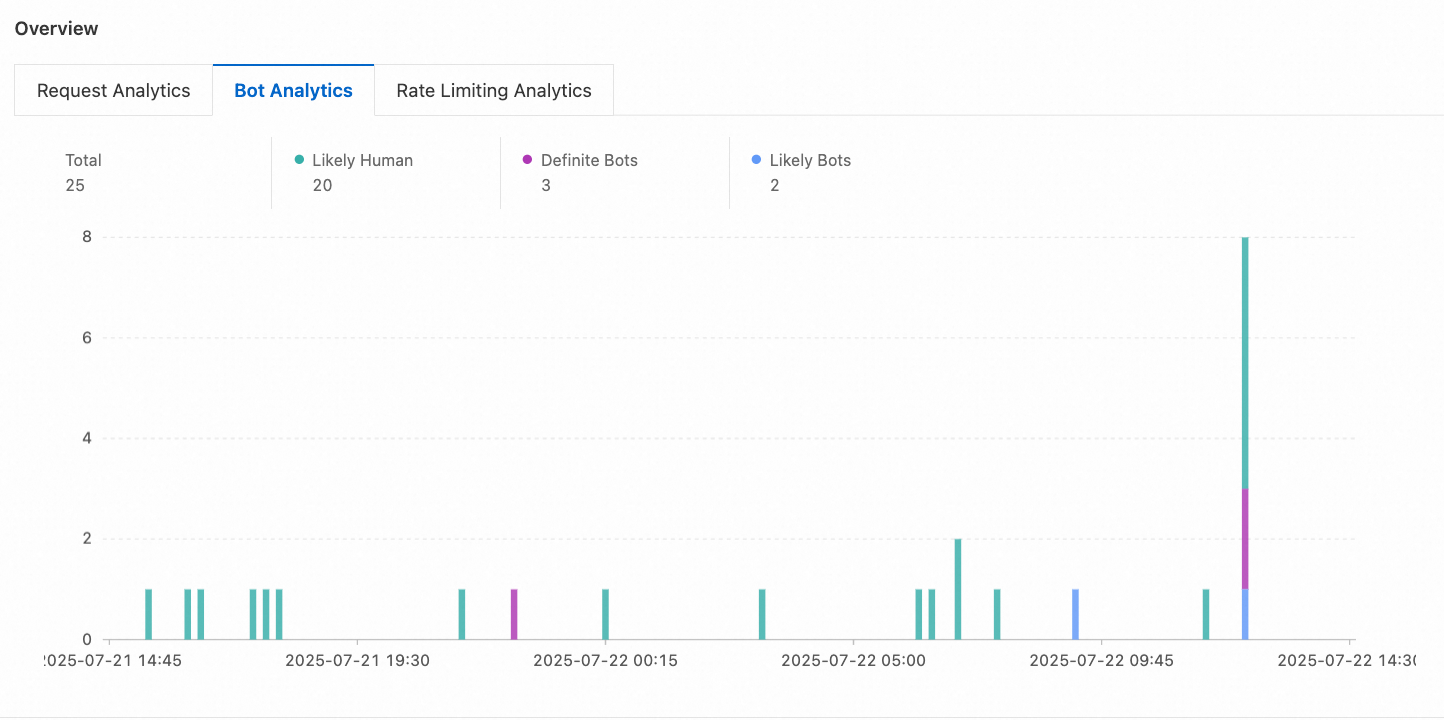Click the first teal bar after 14:45

pos(148,612)
